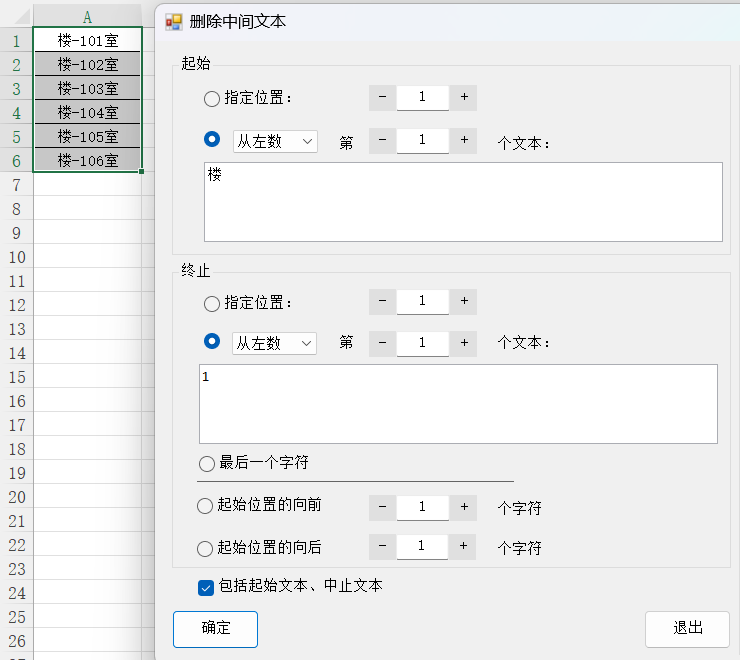
Task: Increase the 终止 指定位置 value with plus
Action: [x=463, y=301]
